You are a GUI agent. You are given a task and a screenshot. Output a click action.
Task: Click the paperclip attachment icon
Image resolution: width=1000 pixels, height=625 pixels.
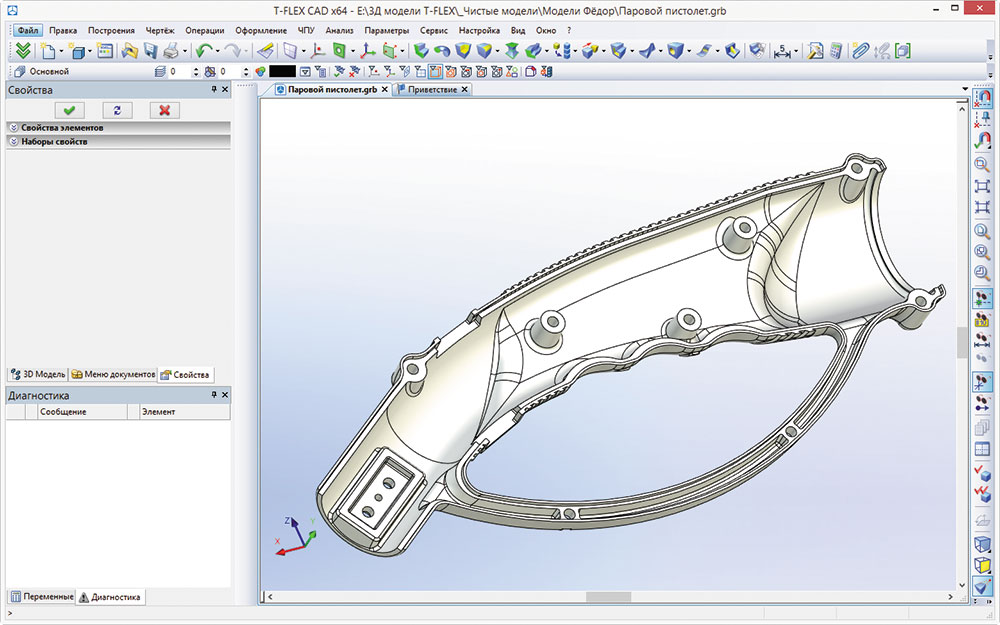click(x=859, y=50)
